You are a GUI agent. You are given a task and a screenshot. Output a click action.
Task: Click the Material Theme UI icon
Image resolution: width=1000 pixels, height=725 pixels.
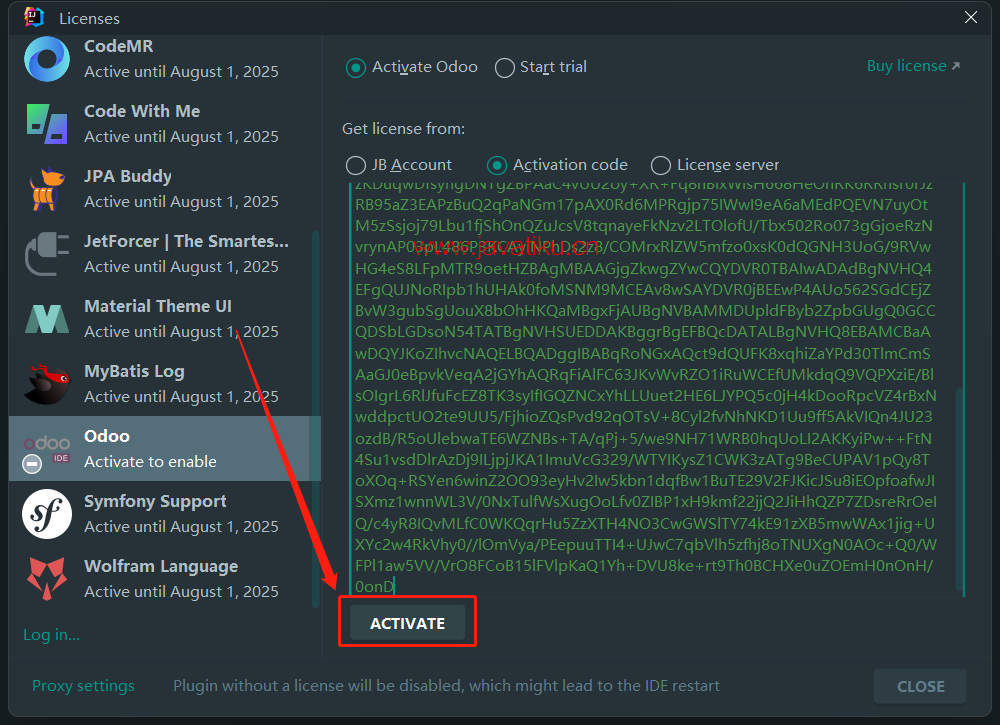click(47, 319)
